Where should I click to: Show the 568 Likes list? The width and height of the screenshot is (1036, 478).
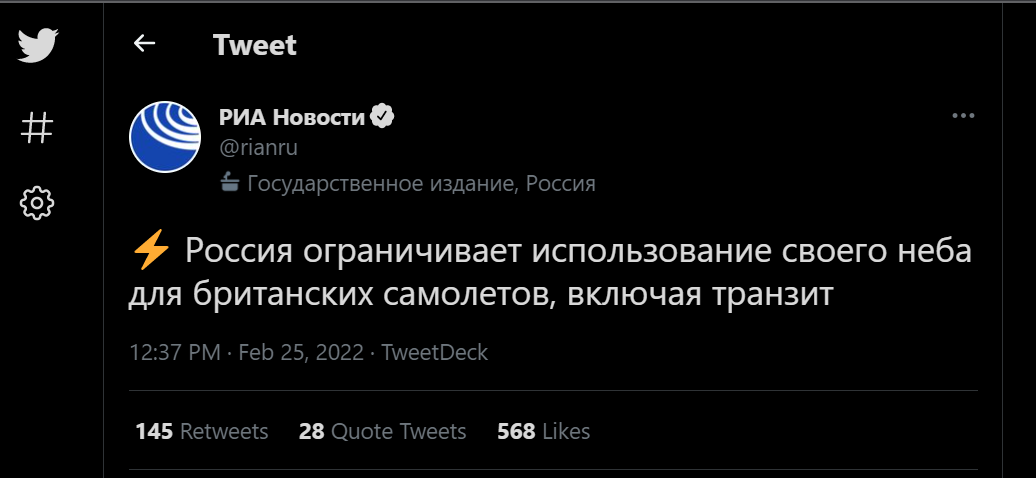tap(543, 431)
